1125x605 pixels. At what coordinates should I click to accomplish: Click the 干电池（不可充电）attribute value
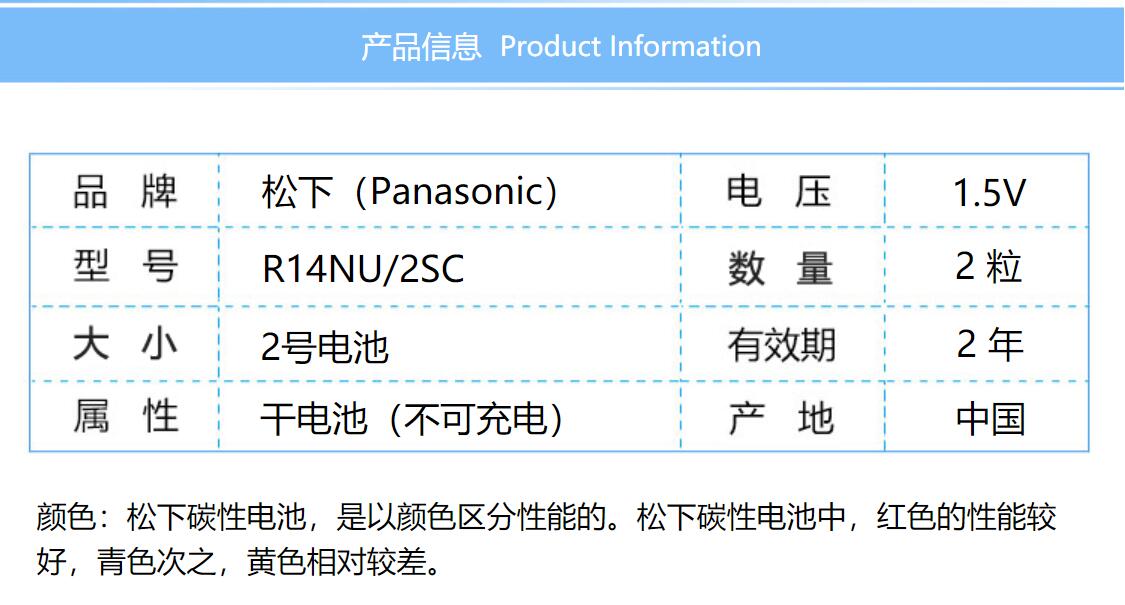point(412,419)
